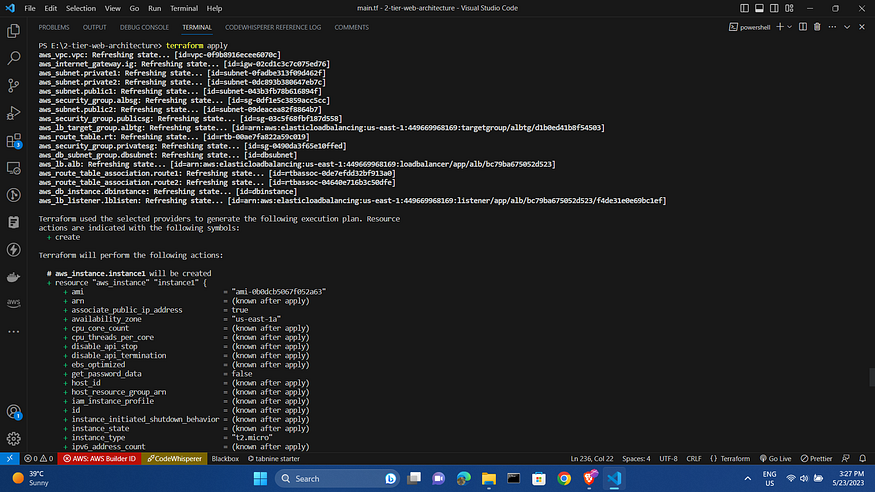Kill terminal with trash icon
The width and height of the screenshot is (875, 492).
click(x=817, y=27)
